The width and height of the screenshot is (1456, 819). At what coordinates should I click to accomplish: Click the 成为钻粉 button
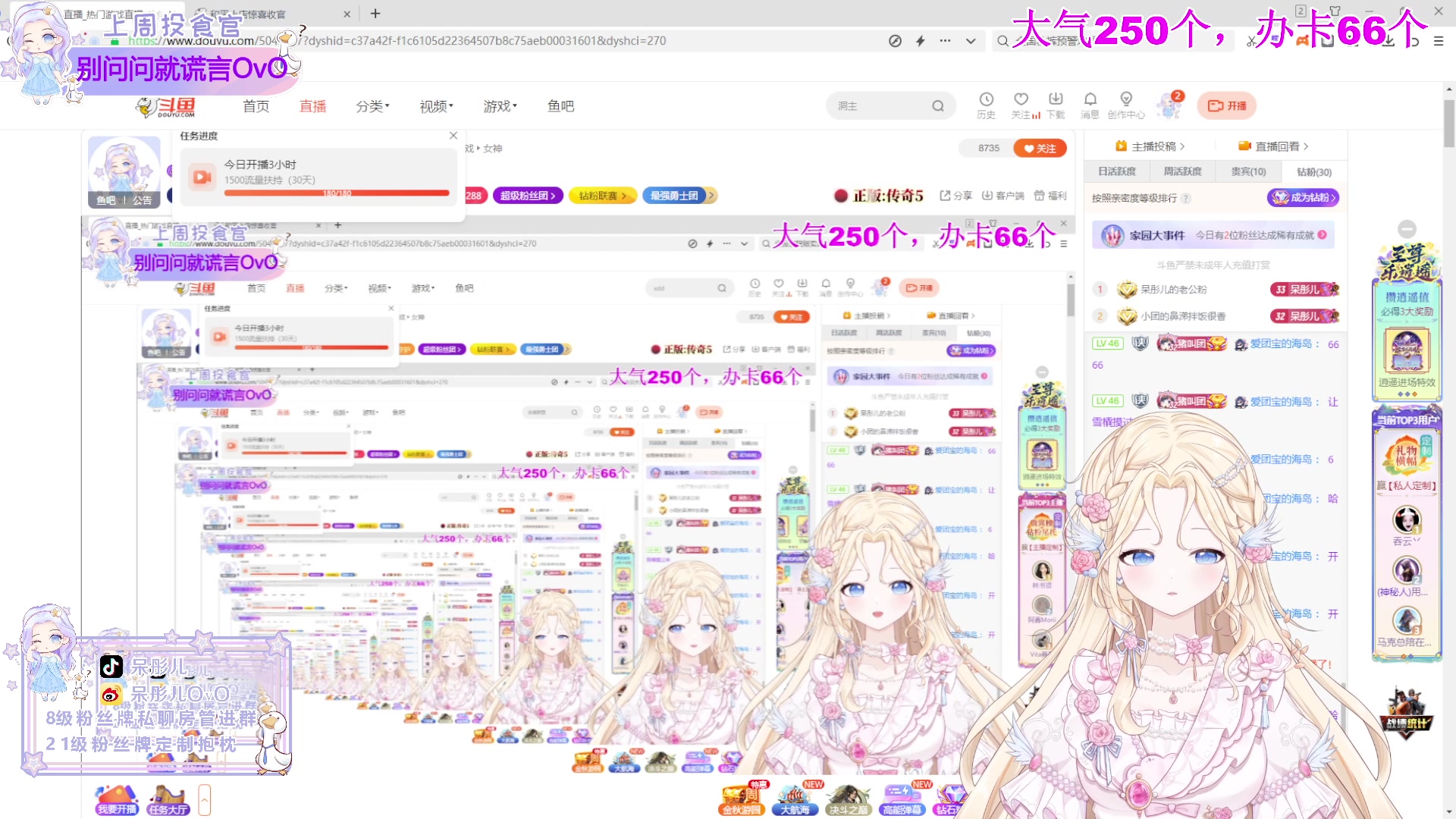pyautogui.click(x=1303, y=198)
